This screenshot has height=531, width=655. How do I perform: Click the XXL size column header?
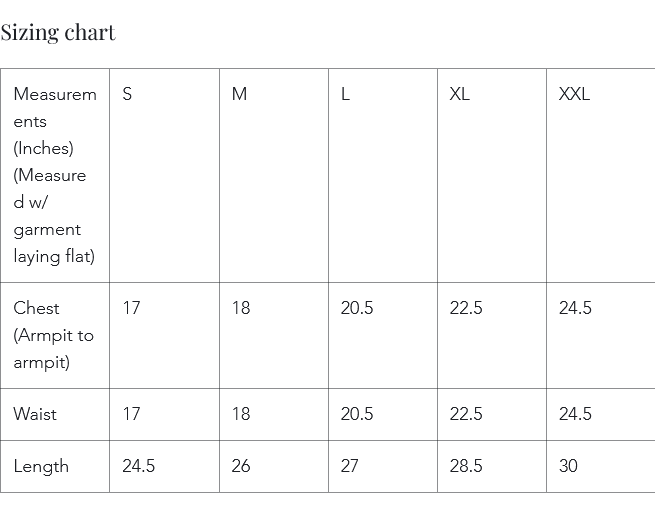[x=574, y=94]
